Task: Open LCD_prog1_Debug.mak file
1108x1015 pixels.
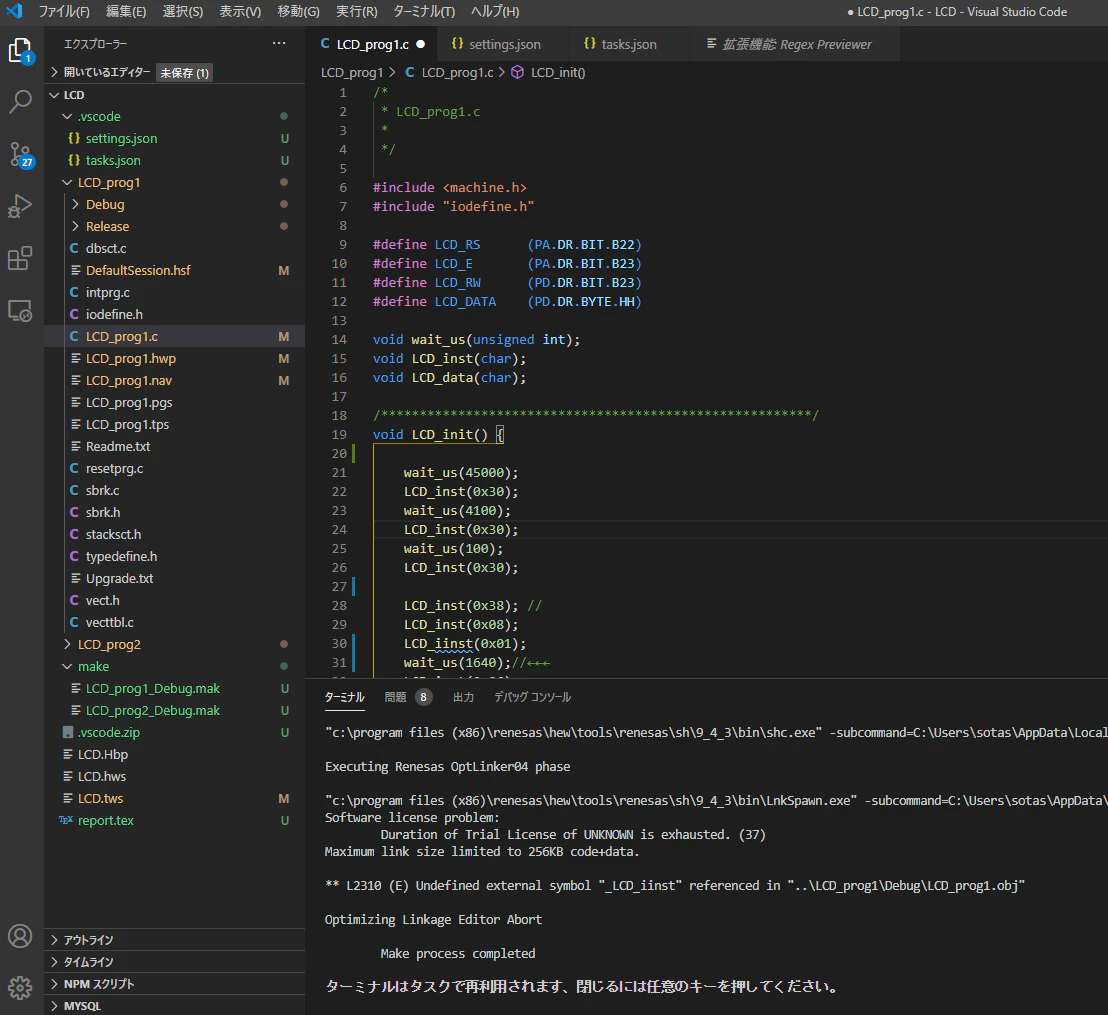Action: (175, 688)
